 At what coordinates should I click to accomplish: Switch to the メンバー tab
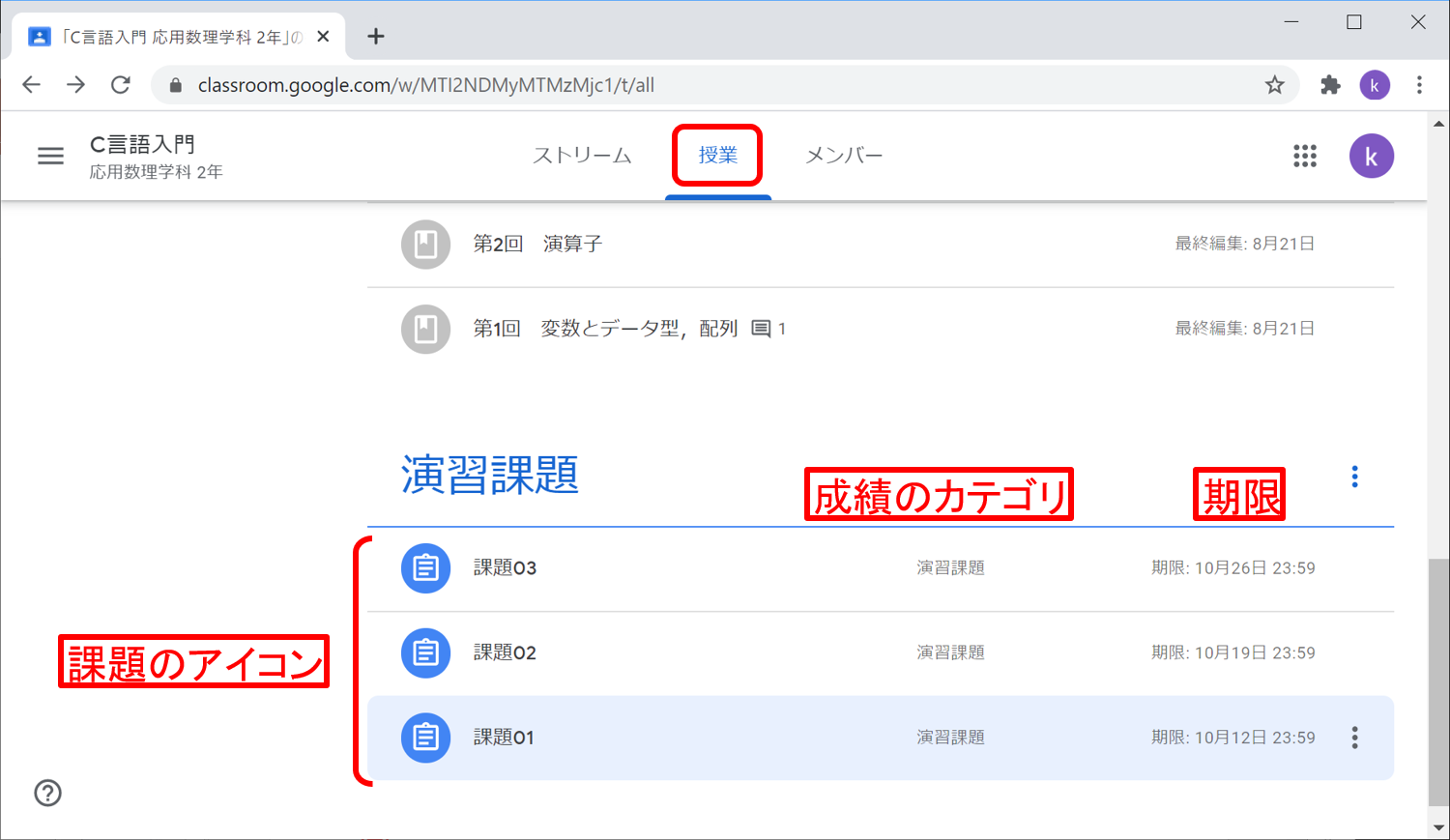click(844, 156)
